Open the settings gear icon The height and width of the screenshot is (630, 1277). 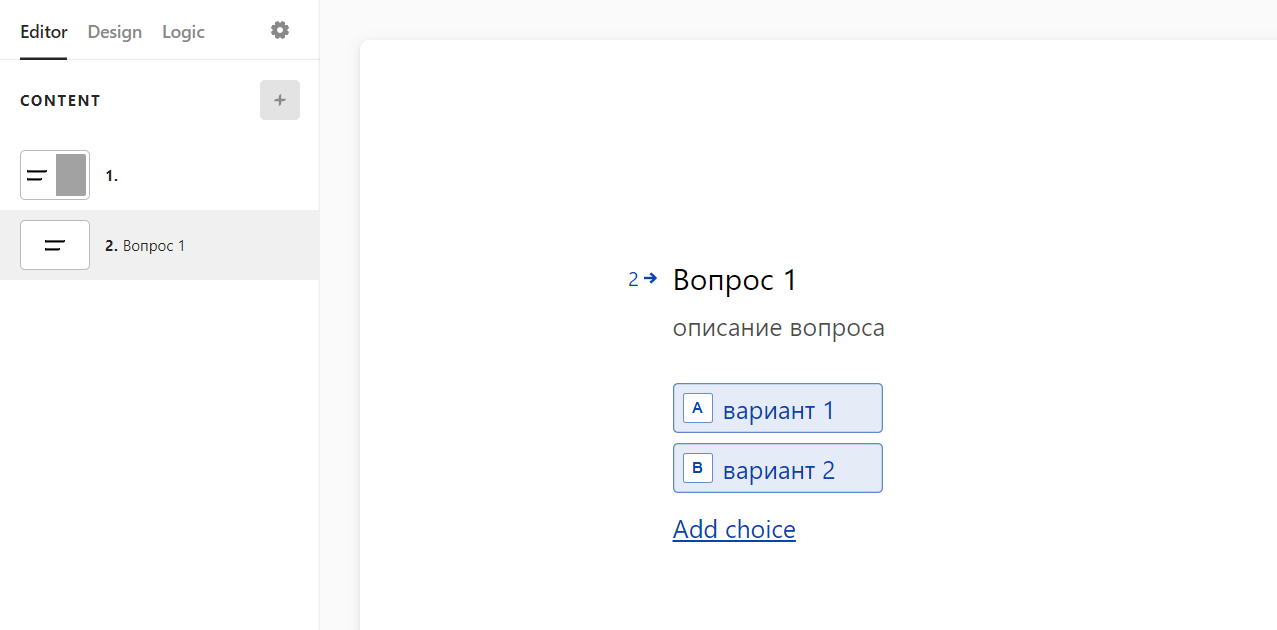280,30
